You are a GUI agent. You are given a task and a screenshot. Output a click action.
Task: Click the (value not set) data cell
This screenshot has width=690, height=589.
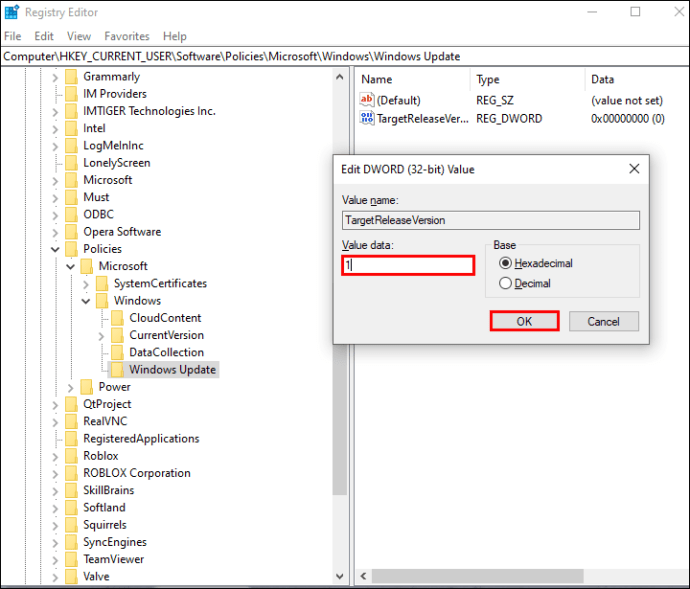point(627,100)
